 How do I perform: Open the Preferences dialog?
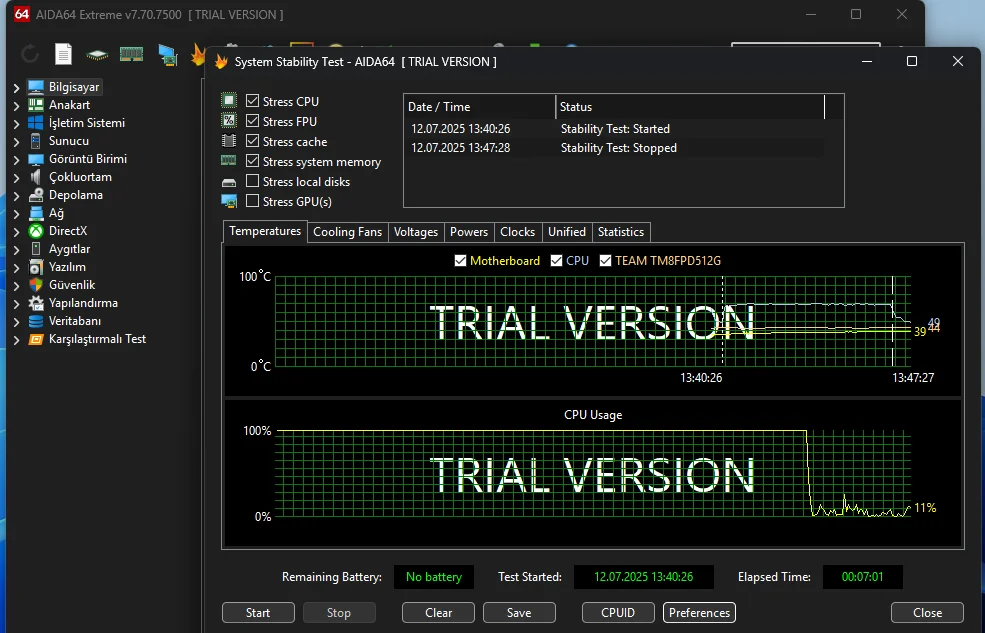699,613
